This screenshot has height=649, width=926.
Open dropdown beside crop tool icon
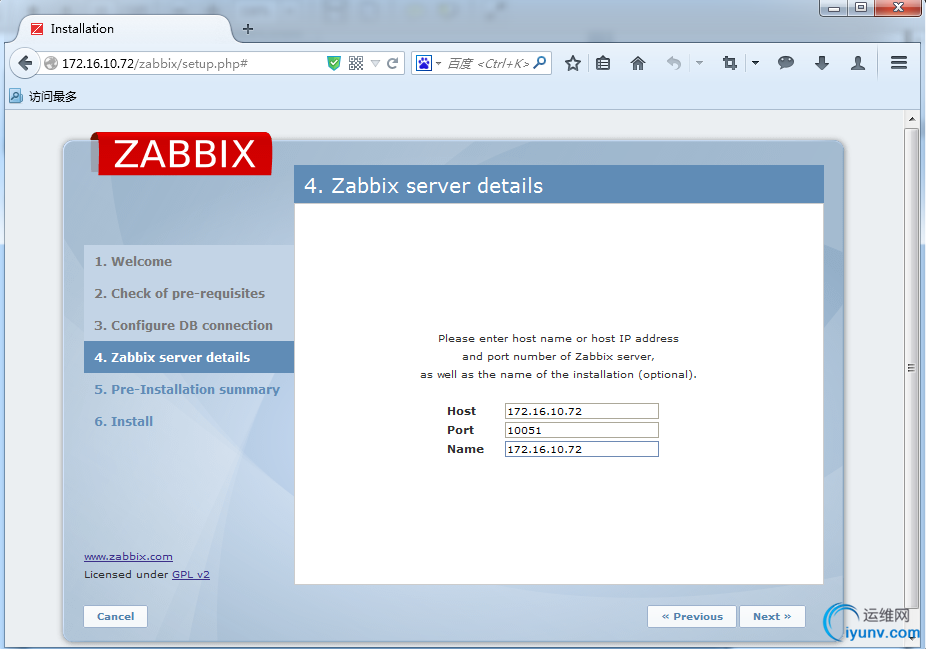755,63
